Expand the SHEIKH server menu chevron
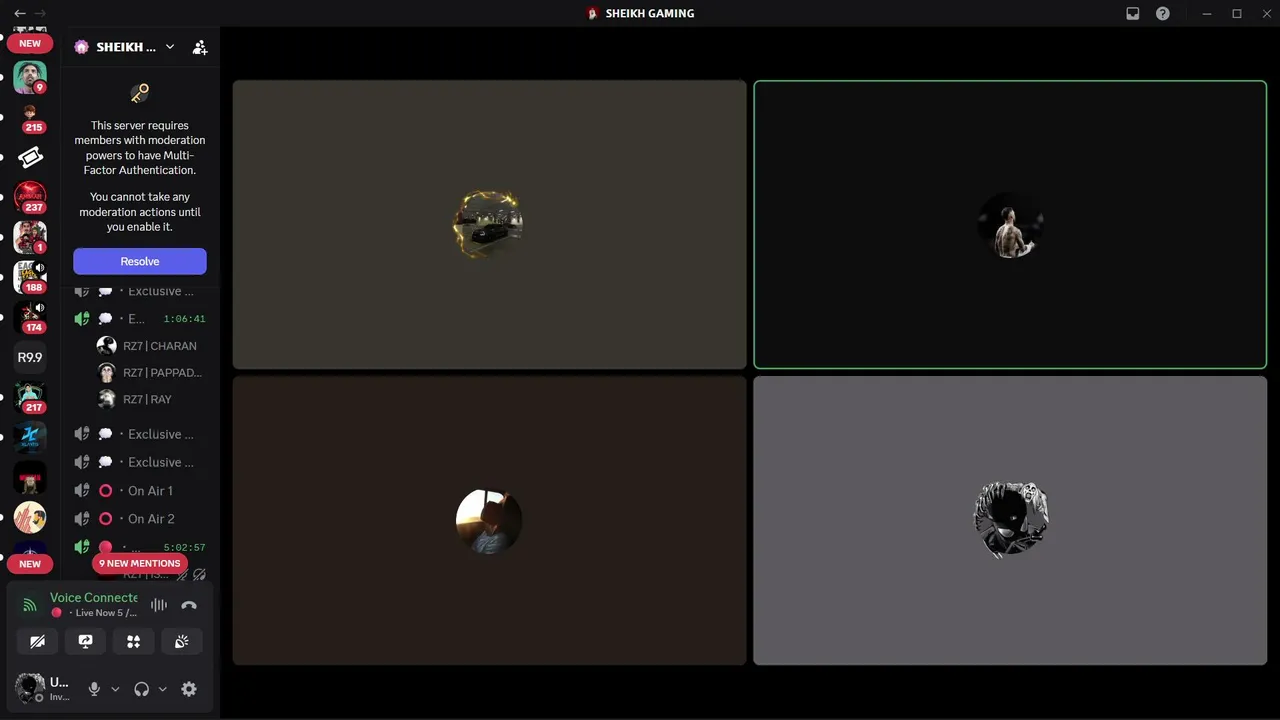This screenshot has width=1280, height=720. click(x=170, y=47)
